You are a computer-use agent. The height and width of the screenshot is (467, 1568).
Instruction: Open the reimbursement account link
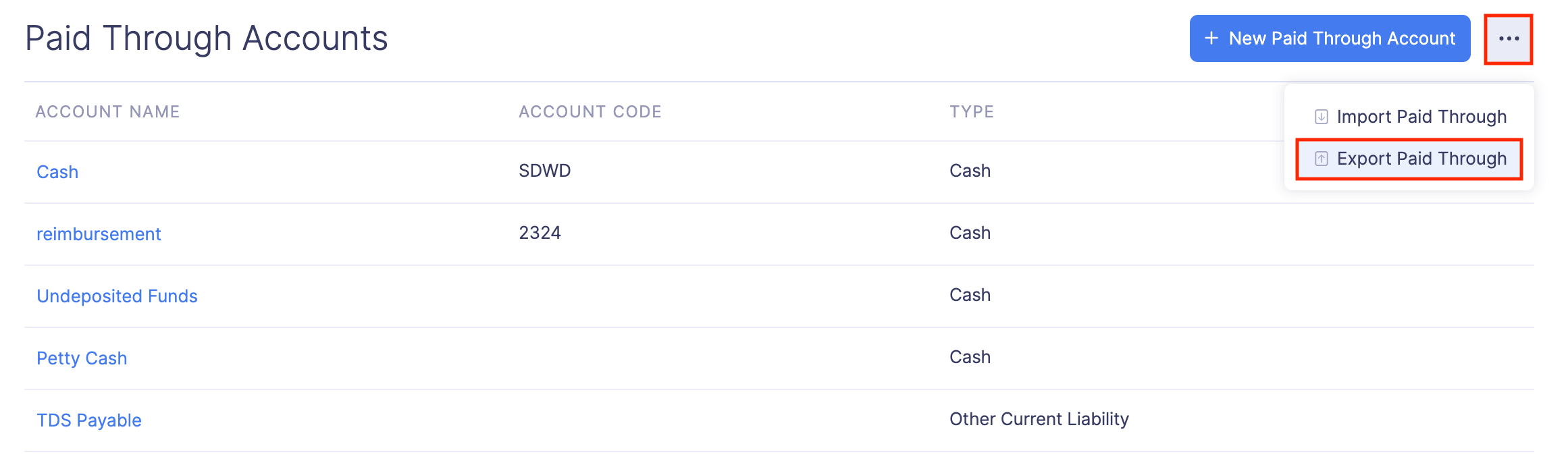(x=99, y=233)
